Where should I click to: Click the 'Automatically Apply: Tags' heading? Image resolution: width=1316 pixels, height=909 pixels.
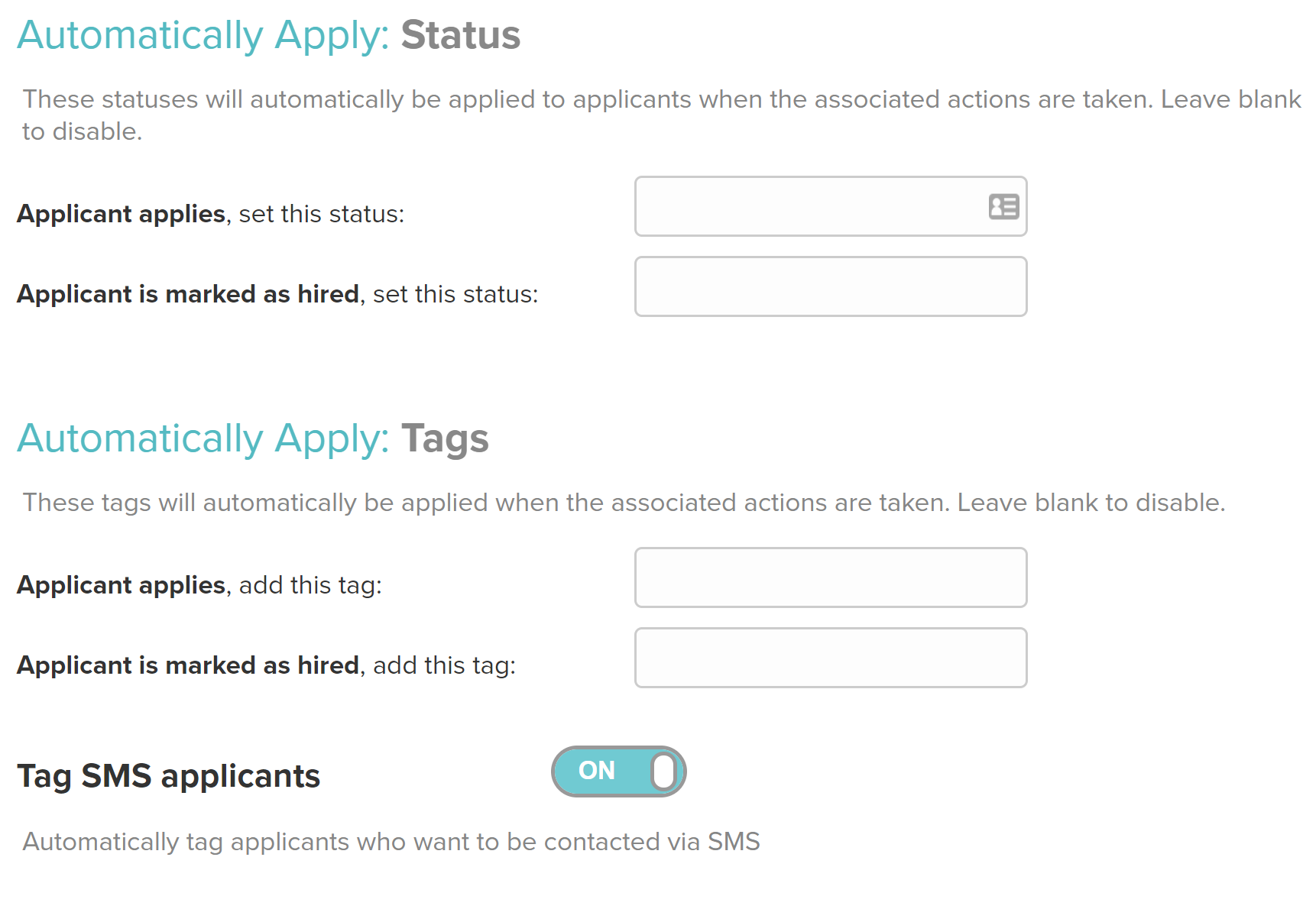(x=253, y=438)
